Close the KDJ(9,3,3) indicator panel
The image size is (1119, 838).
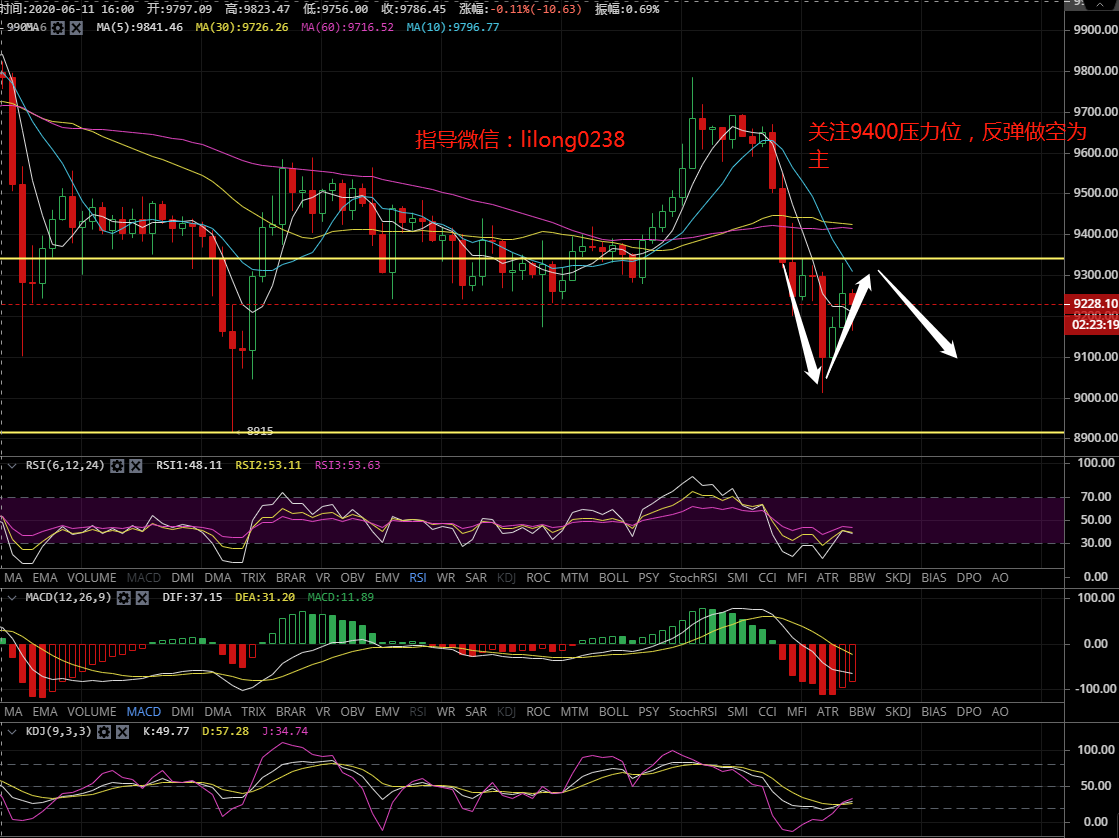click(x=123, y=732)
